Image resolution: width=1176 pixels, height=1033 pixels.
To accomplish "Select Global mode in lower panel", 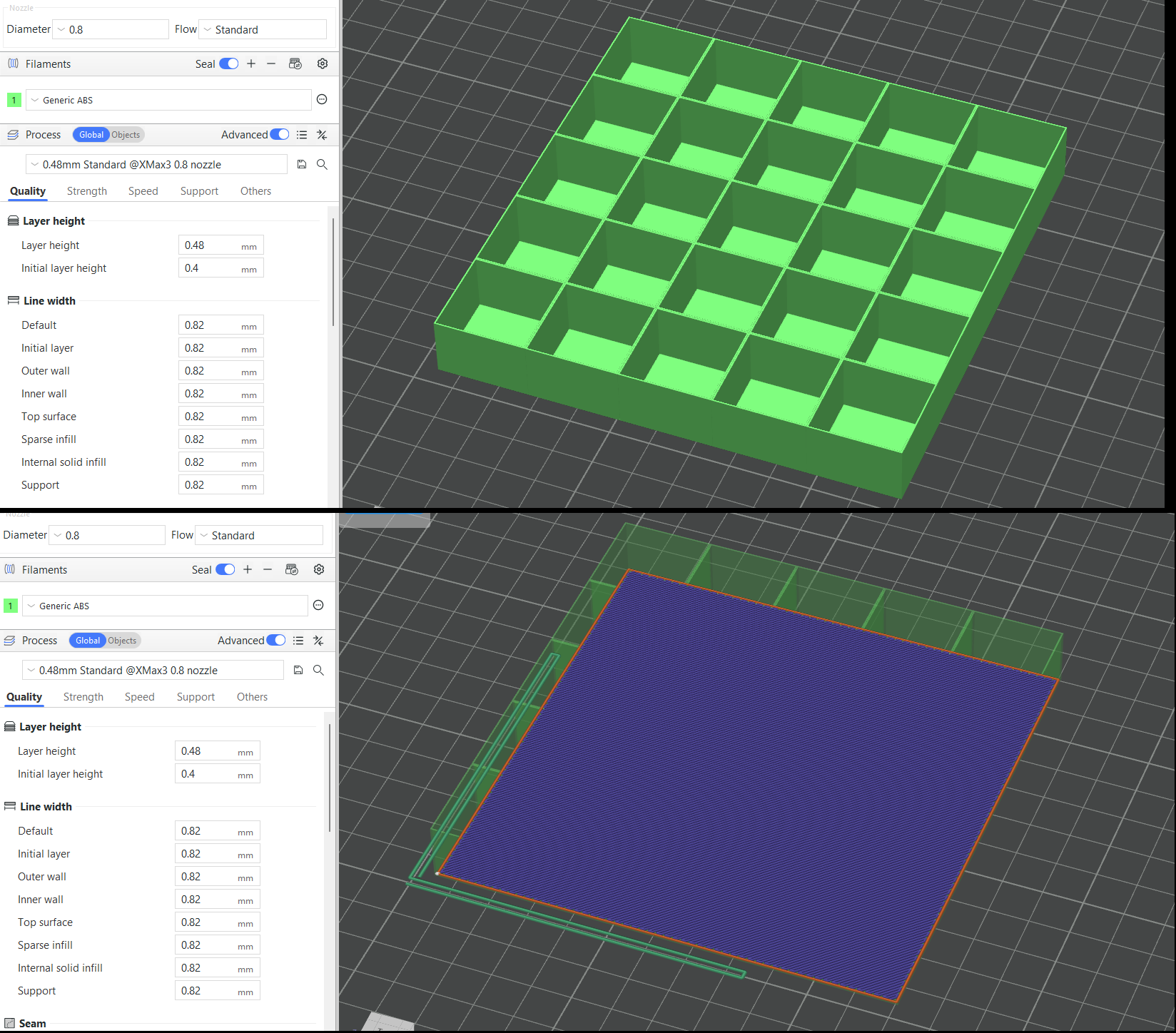I will click(x=87, y=641).
